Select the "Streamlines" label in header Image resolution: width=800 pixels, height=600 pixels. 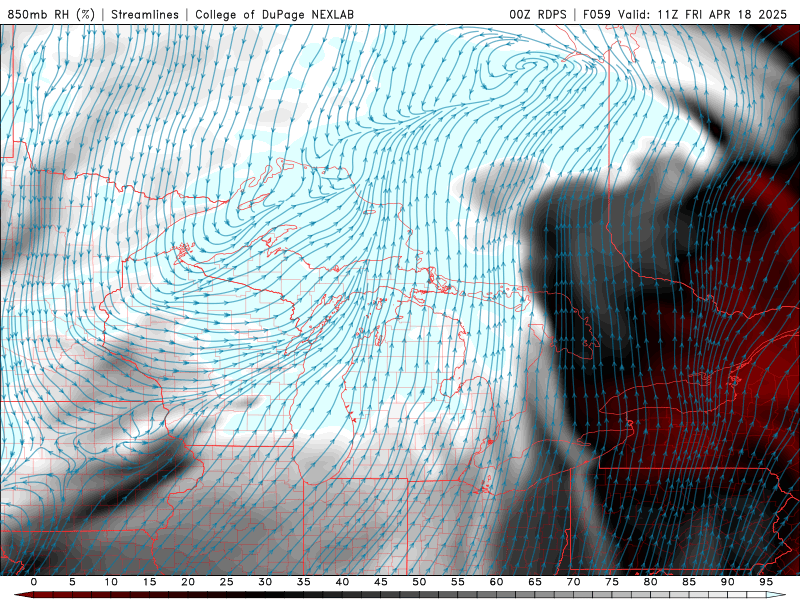[x=145, y=14]
